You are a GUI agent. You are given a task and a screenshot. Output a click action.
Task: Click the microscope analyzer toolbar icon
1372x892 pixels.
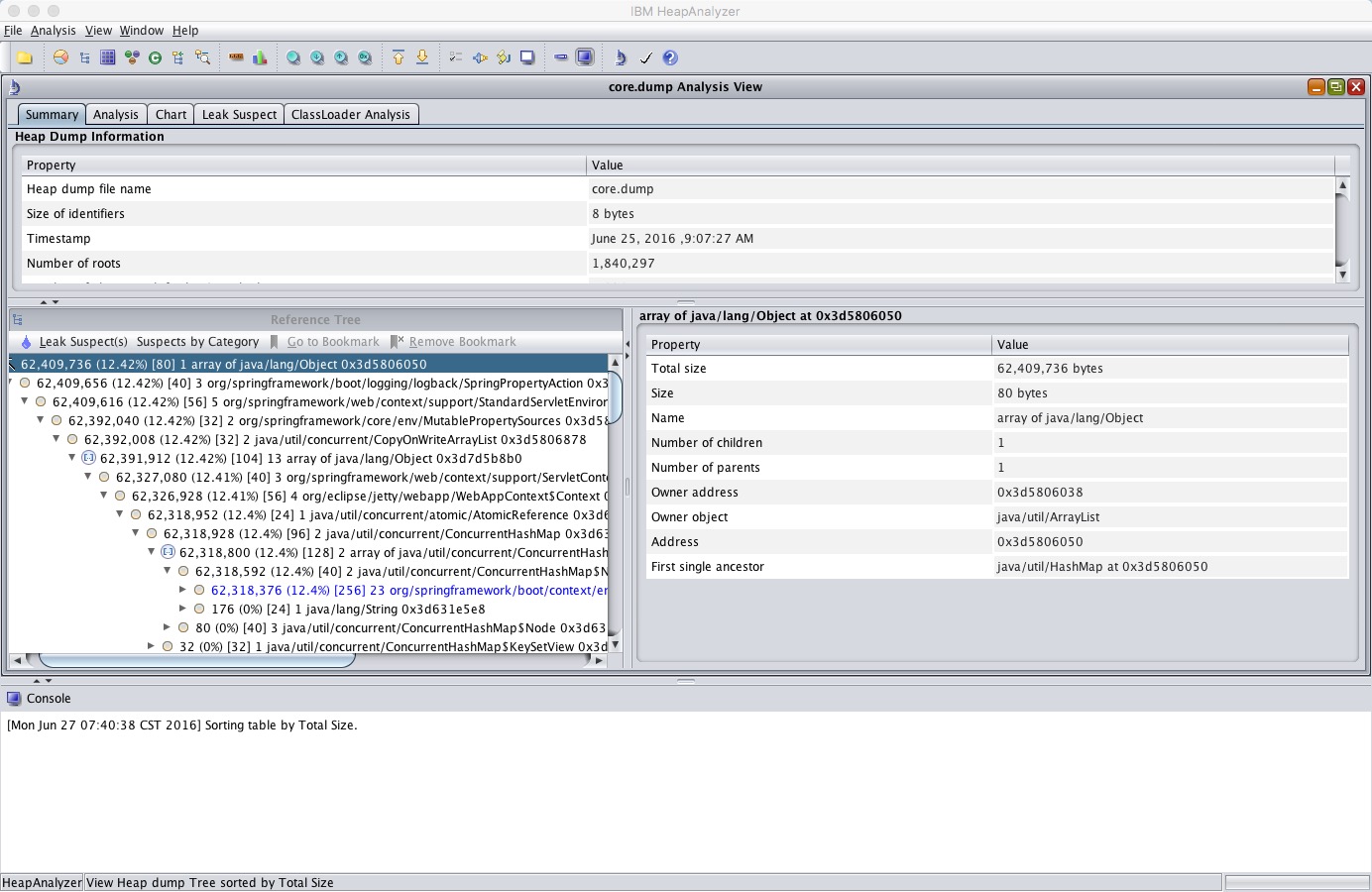(621, 57)
